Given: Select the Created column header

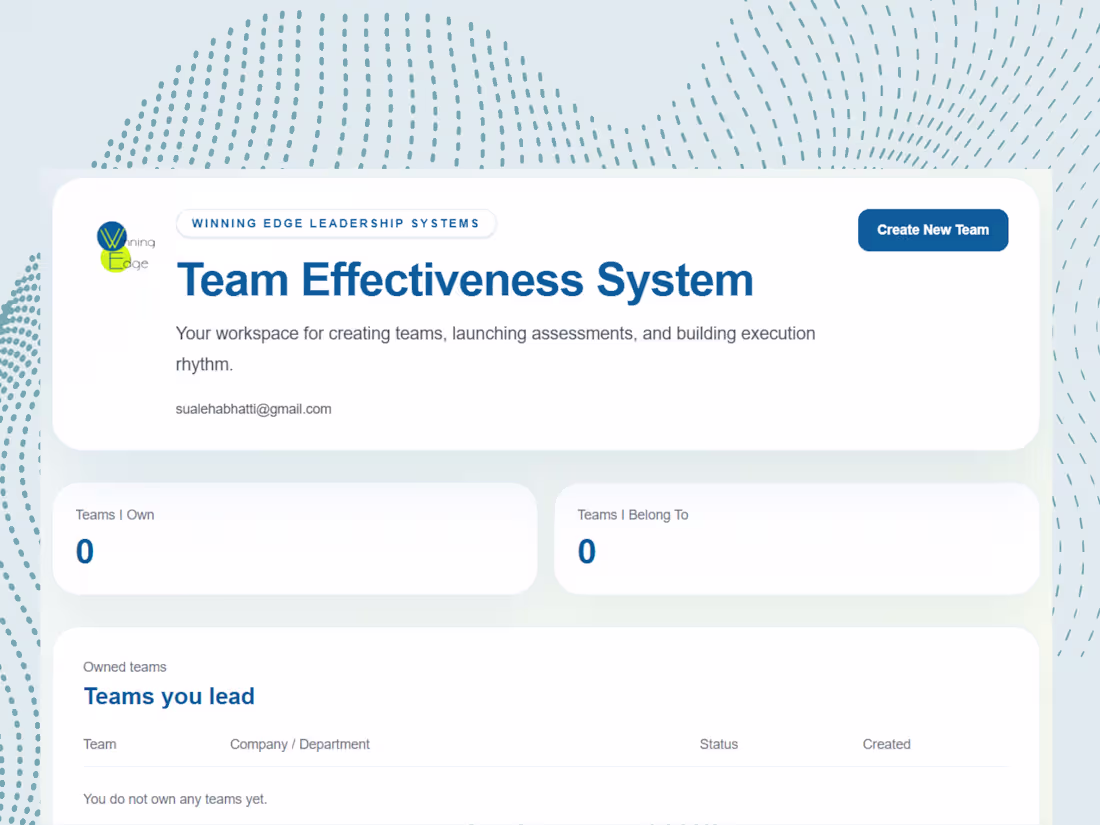Looking at the screenshot, I should [x=886, y=744].
